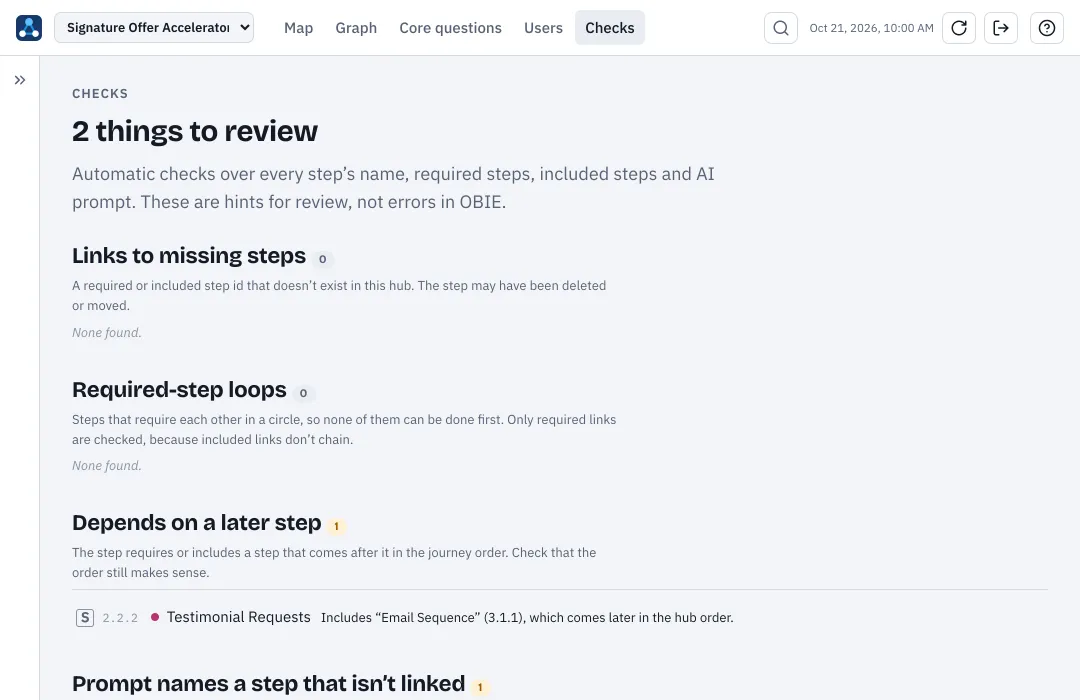The width and height of the screenshot is (1080, 700).
Task: Click the Includes "Email Sequence" (3.1.1) message
Action: (527, 618)
